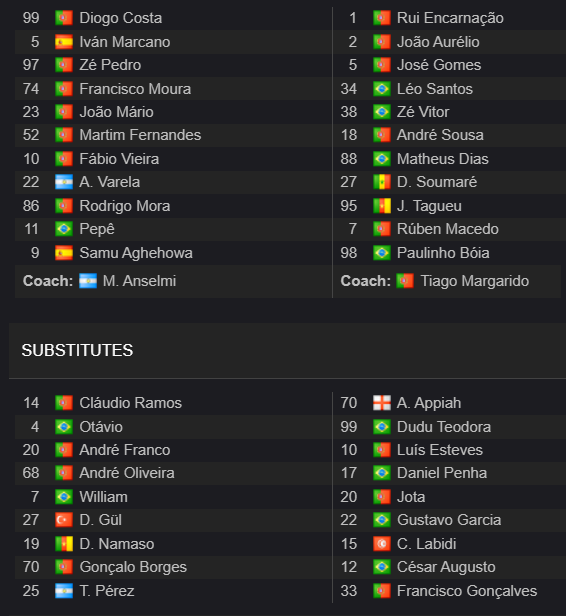This screenshot has width=566, height=616.
Task: Click the Cameroon flag next to D. Namaso
Action: point(64,544)
